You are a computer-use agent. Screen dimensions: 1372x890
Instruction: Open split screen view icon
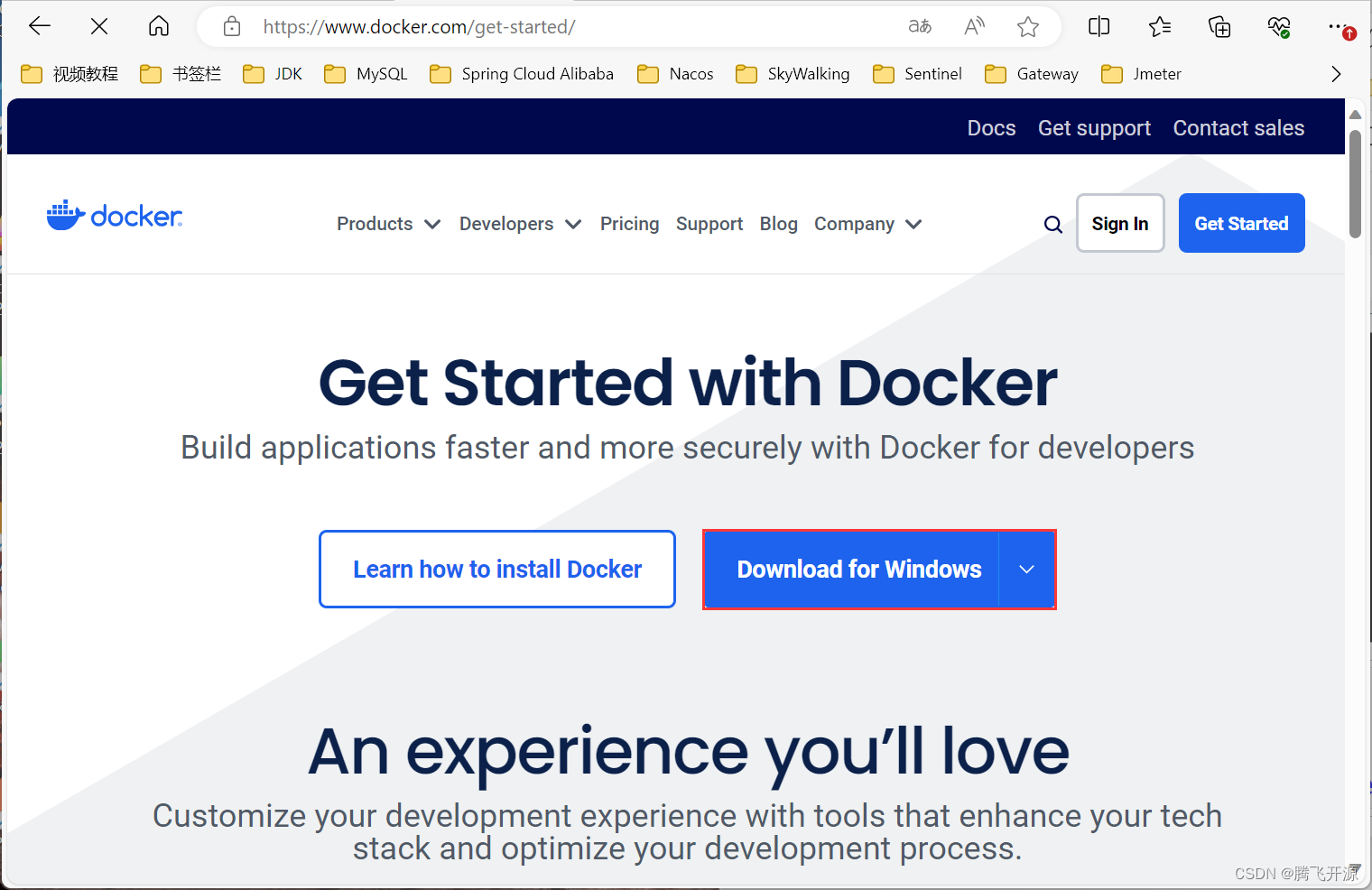coord(1099,27)
